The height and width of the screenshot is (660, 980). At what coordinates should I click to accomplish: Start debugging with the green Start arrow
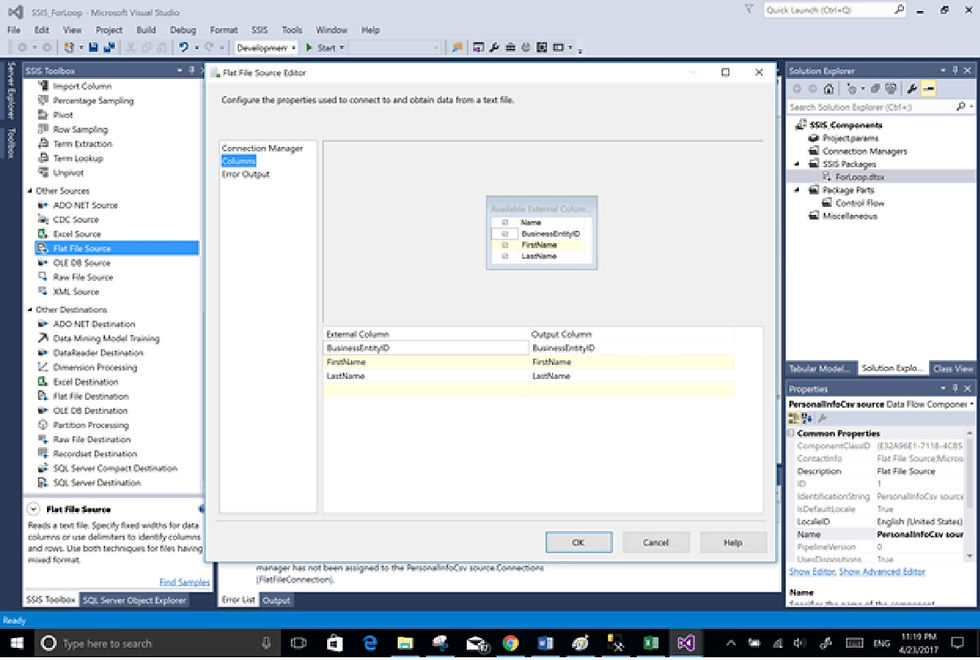309,48
